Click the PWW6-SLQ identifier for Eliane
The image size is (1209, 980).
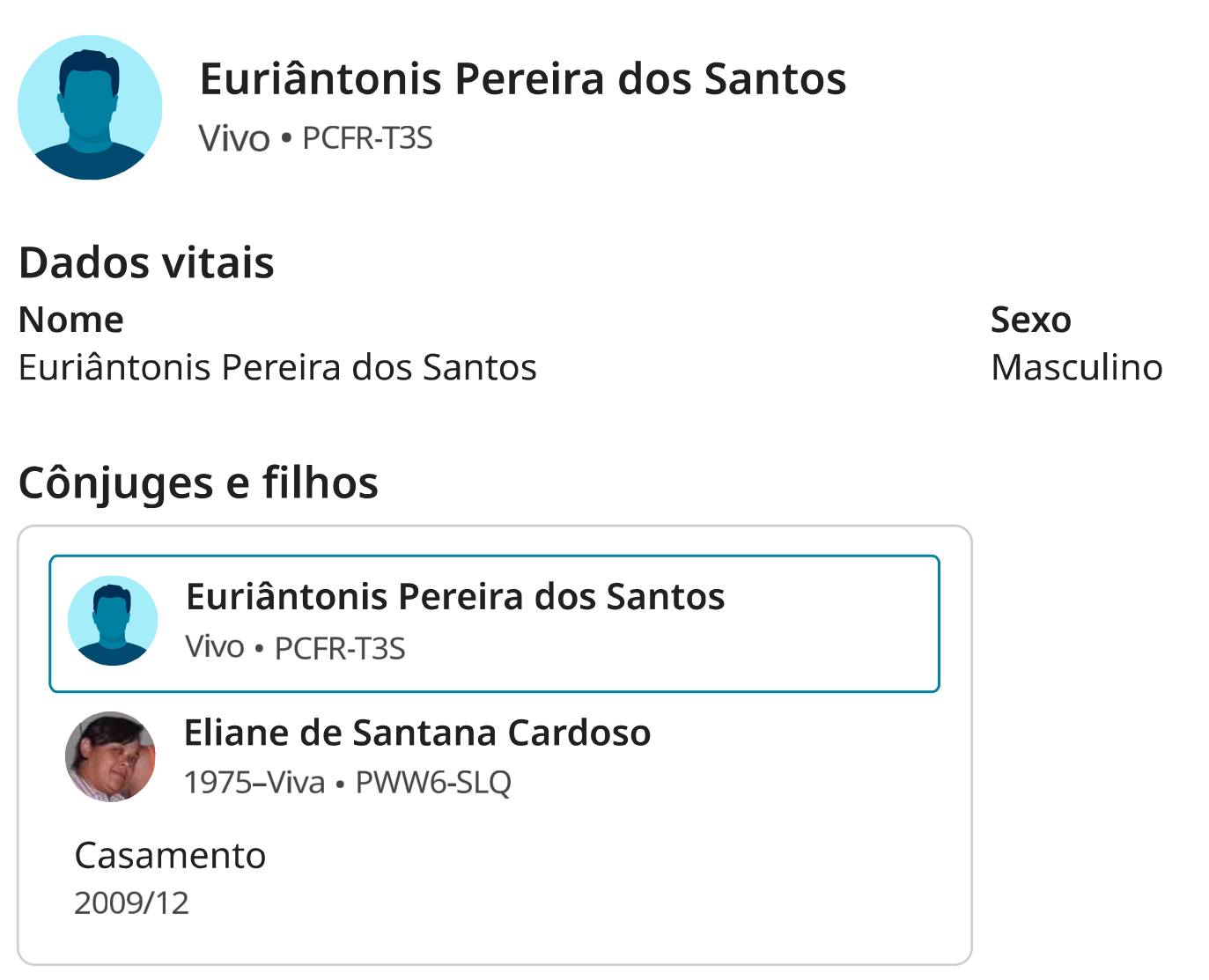pyautogui.click(x=433, y=782)
